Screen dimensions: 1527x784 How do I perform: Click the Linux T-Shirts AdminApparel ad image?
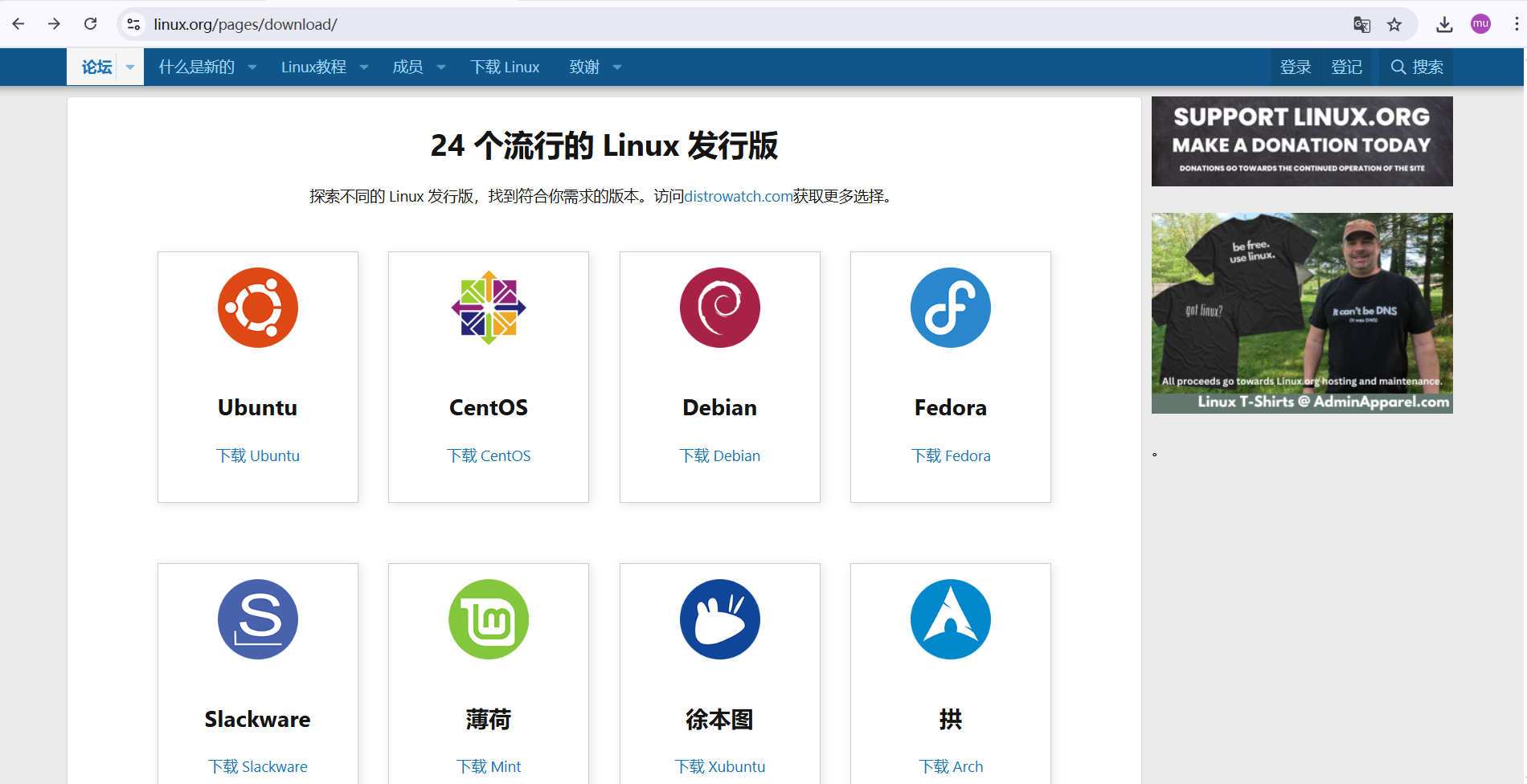[x=1302, y=313]
